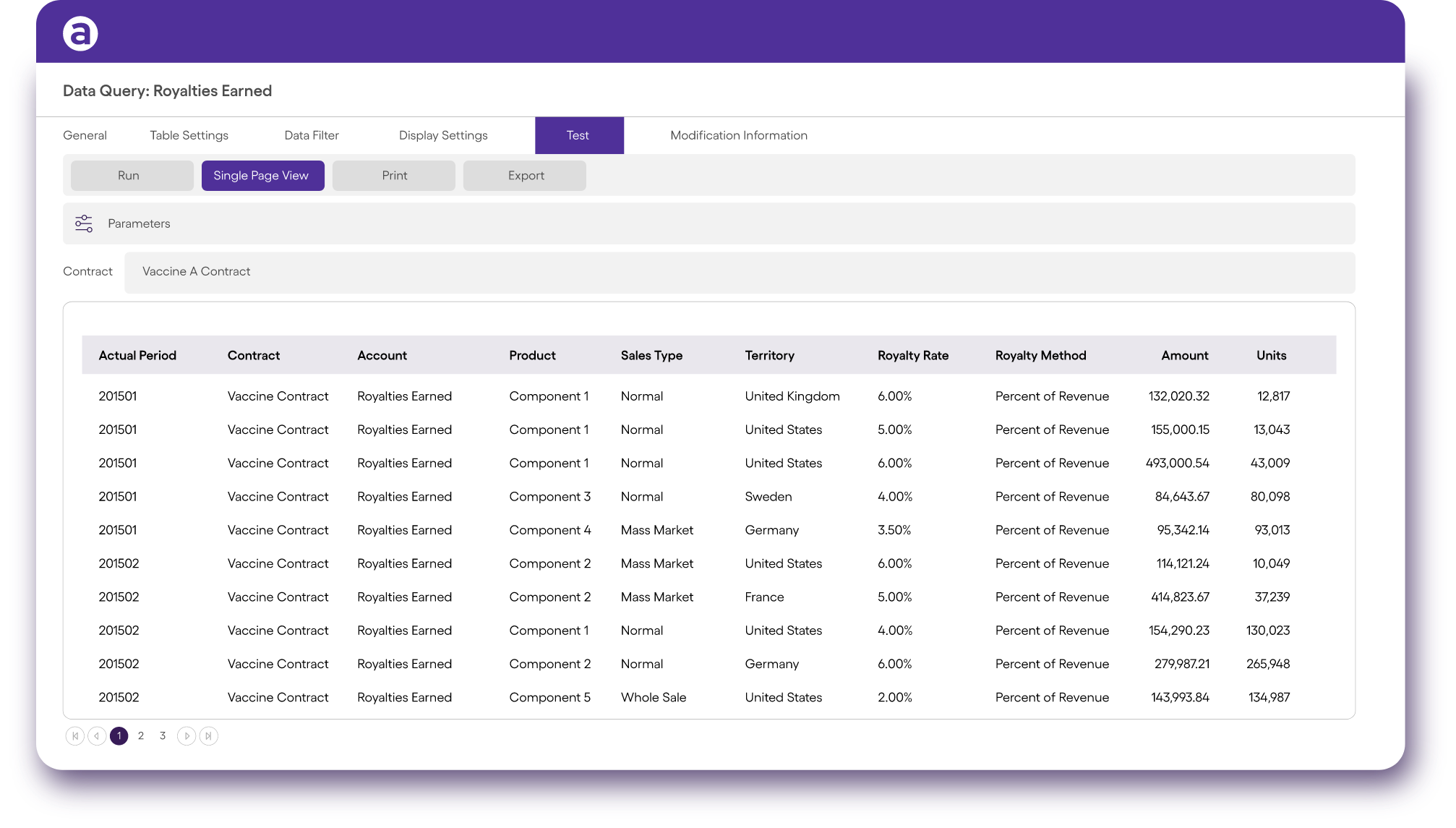Viewport: 1456px width, 828px height.
Task: Expand the Parameters section
Action: [709, 223]
